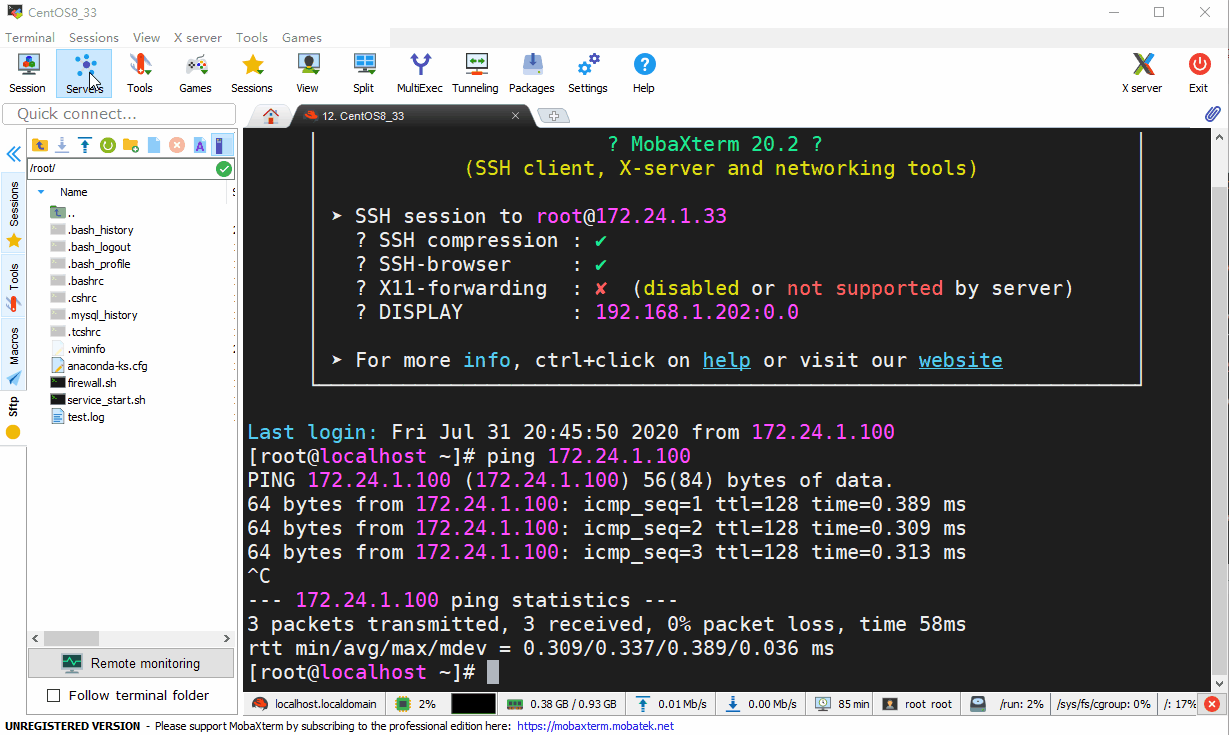Screen dimensions: 1229x735
Task: Collapse the sidebar with double chevron
Action: tap(13, 154)
